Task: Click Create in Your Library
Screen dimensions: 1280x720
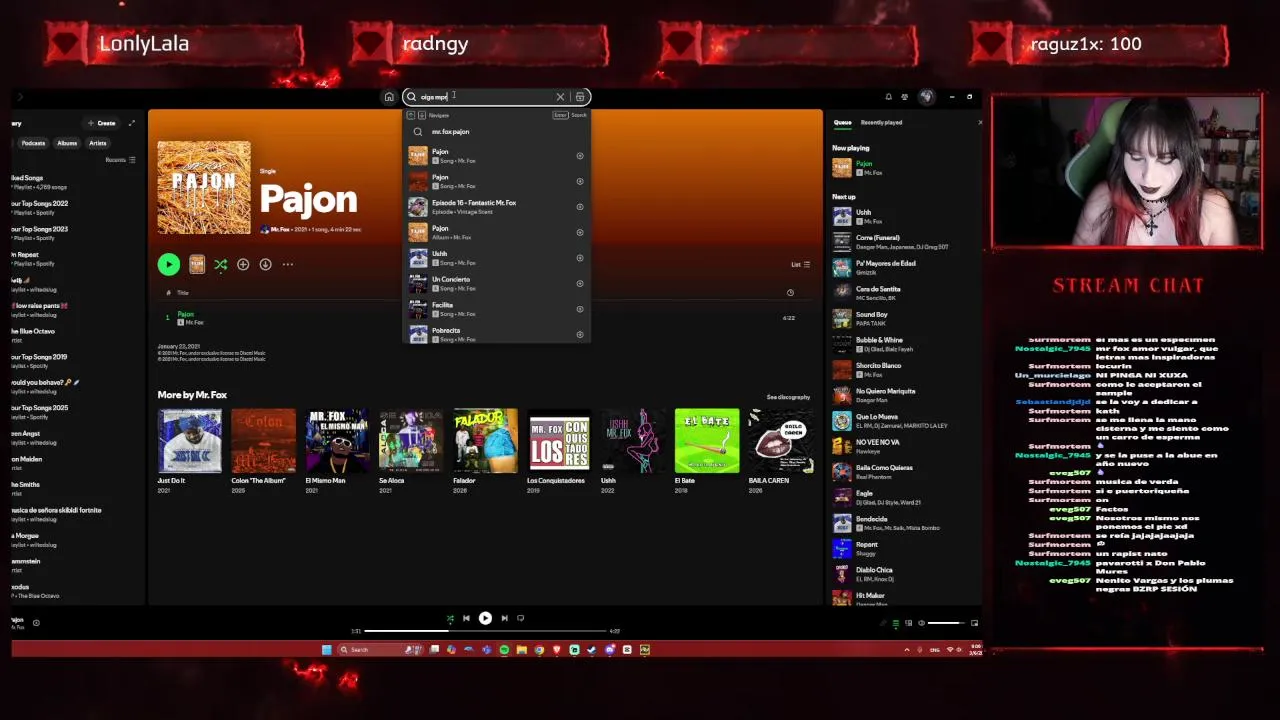Action: [101, 123]
